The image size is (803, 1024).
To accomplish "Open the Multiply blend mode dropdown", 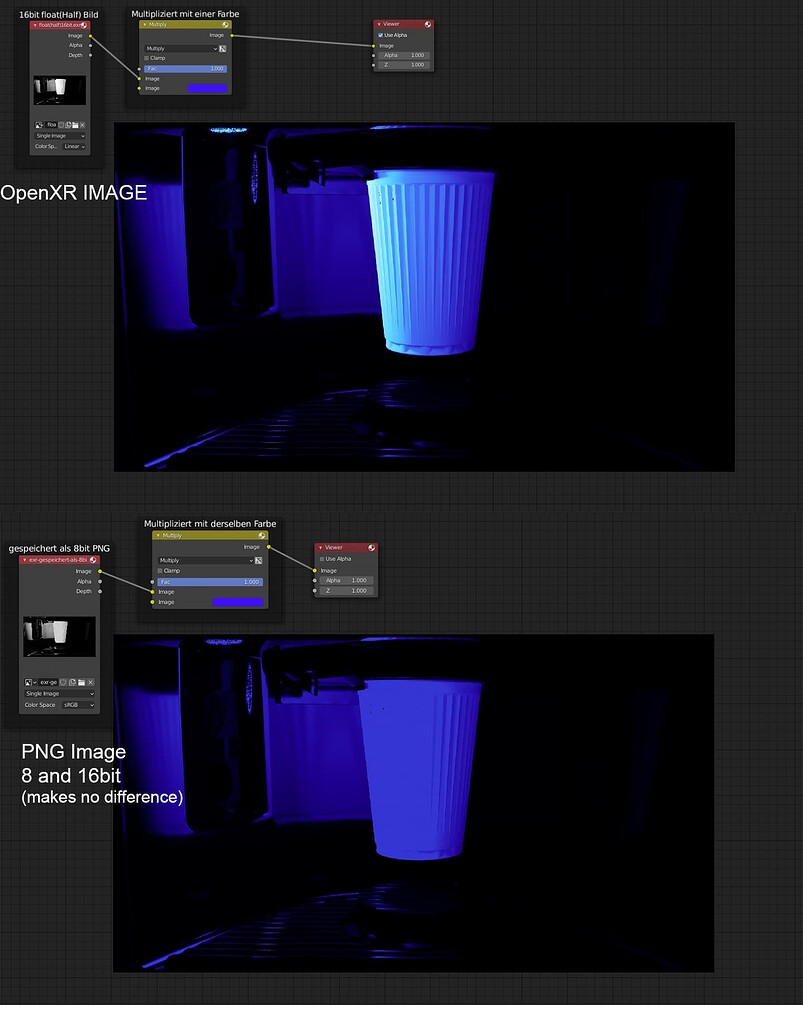I will pyautogui.click(x=180, y=48).
